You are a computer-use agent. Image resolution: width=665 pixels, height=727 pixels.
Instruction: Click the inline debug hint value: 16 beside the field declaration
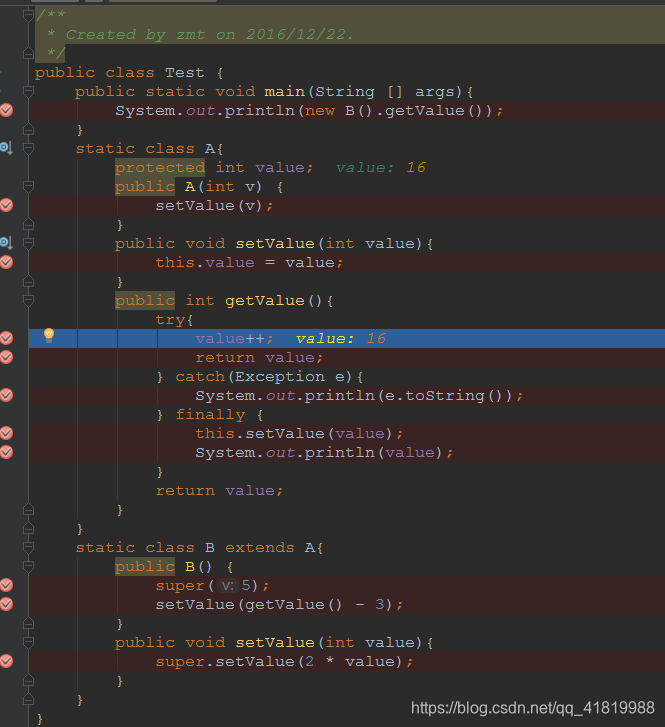(381, 167)
